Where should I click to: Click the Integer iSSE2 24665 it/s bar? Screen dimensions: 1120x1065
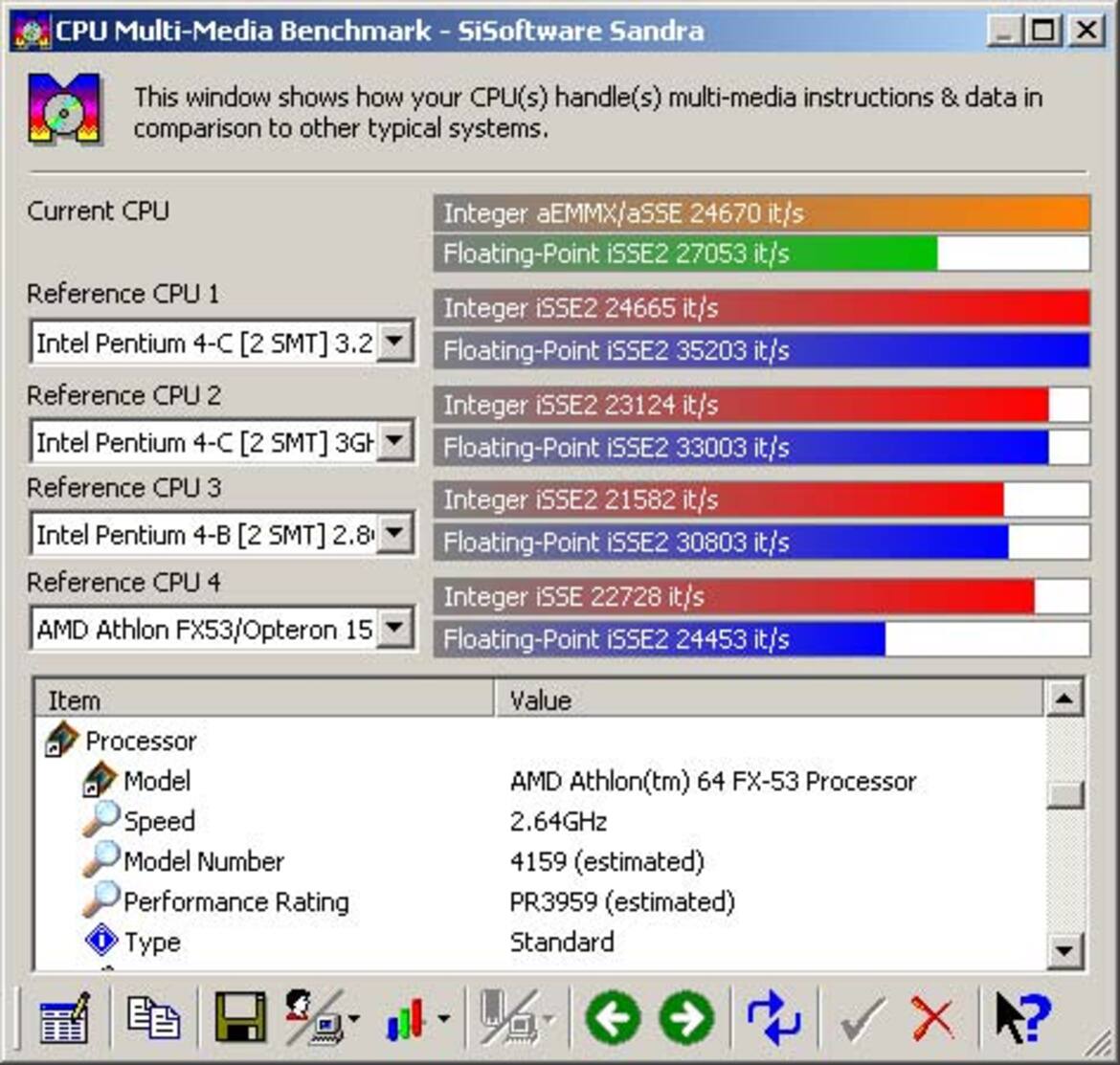761,308
